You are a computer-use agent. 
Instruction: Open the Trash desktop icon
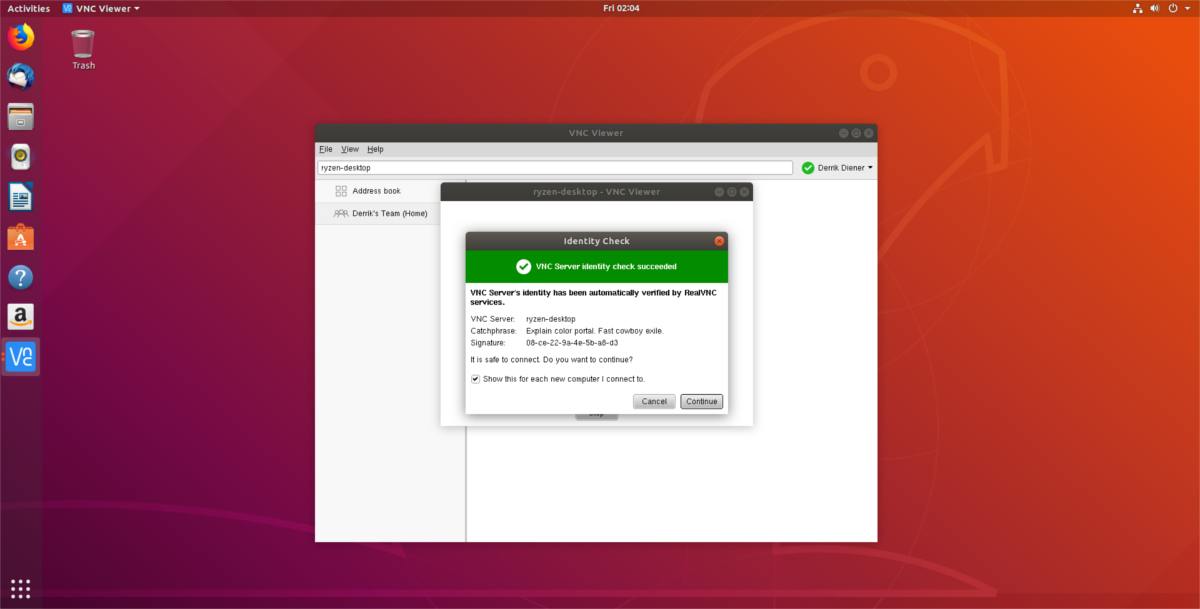coord(83,50)
